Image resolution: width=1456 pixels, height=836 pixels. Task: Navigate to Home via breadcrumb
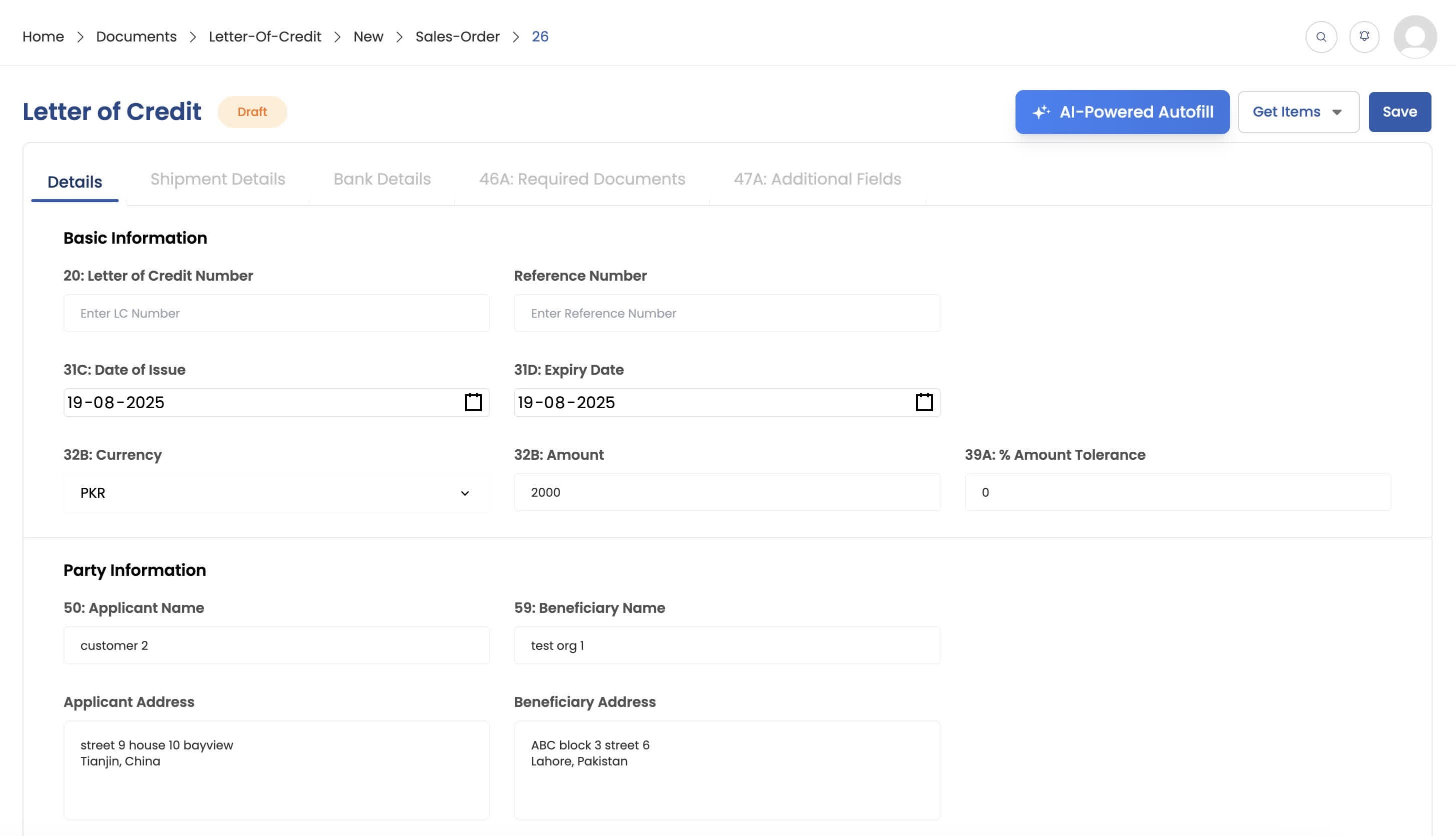click(43, 36)
